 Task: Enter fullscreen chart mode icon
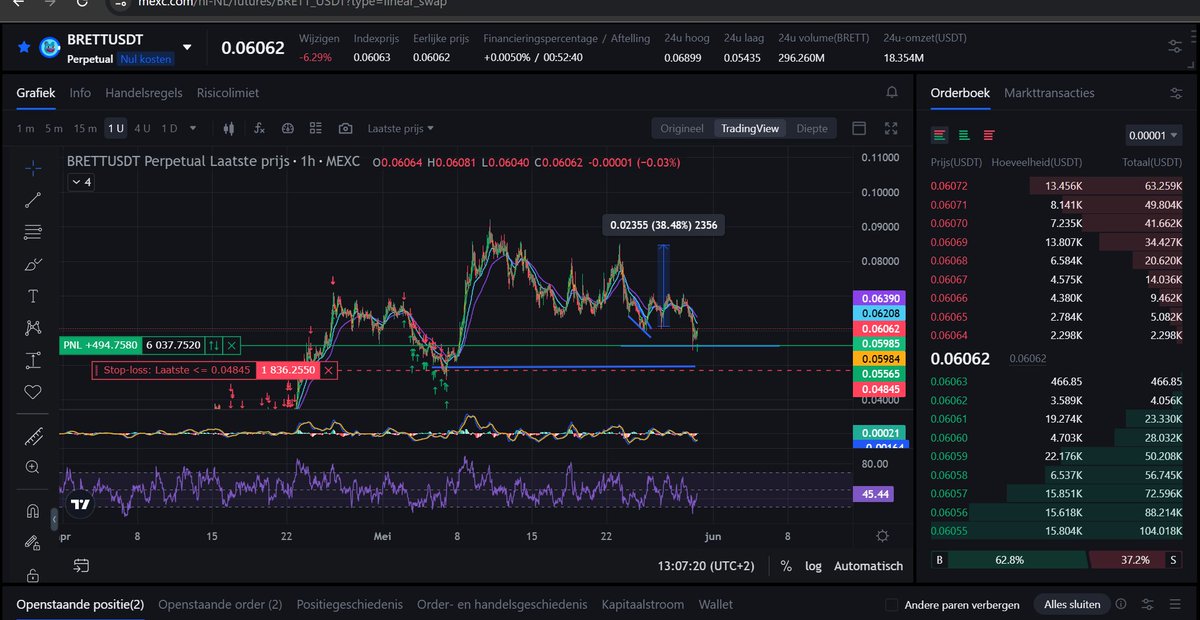coord(891,128)
